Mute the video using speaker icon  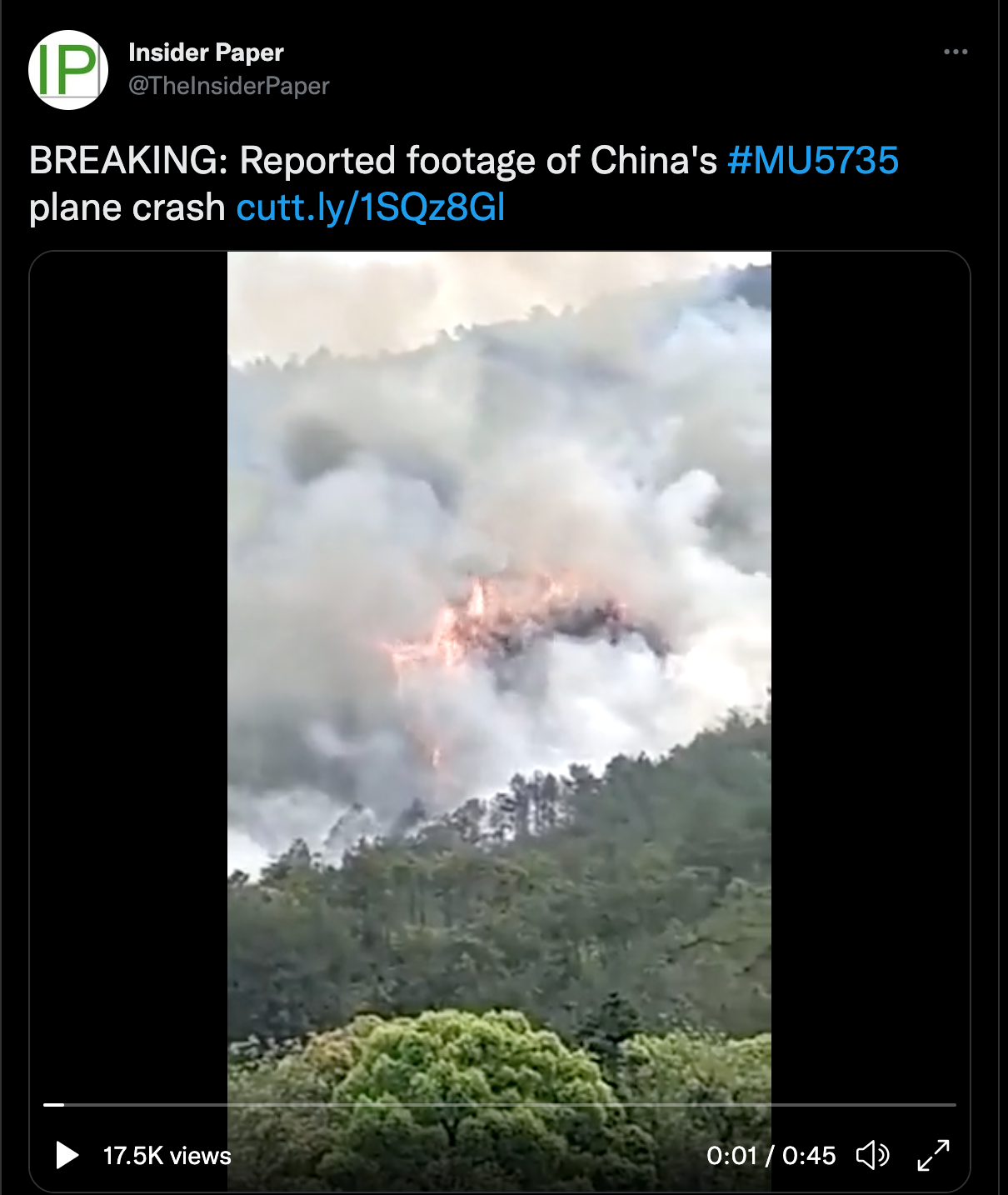872,1155
